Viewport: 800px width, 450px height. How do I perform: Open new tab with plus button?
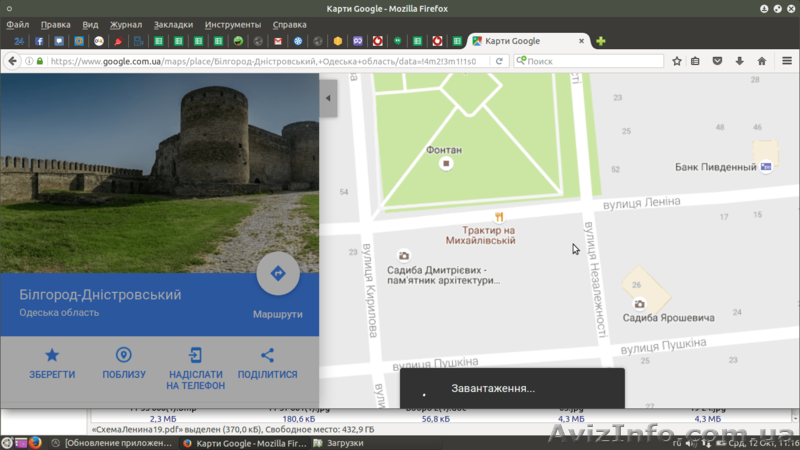[600, 41]
